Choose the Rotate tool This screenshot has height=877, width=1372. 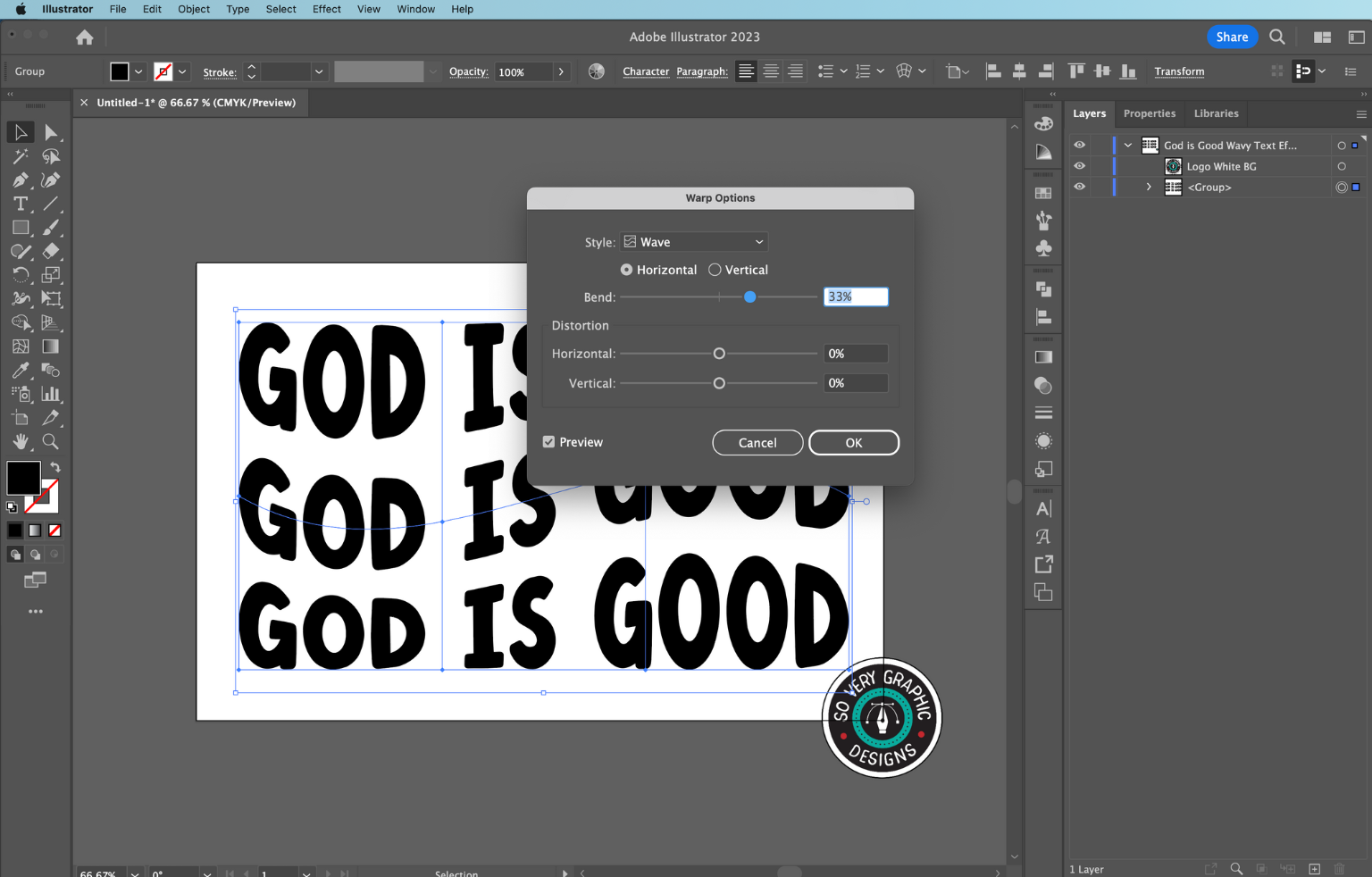click(20, 275)
